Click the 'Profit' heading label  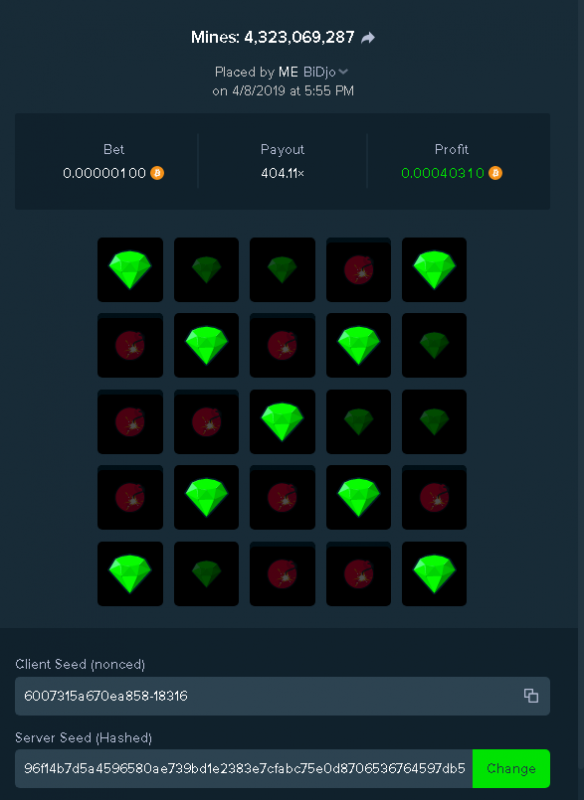pos(451,149)
